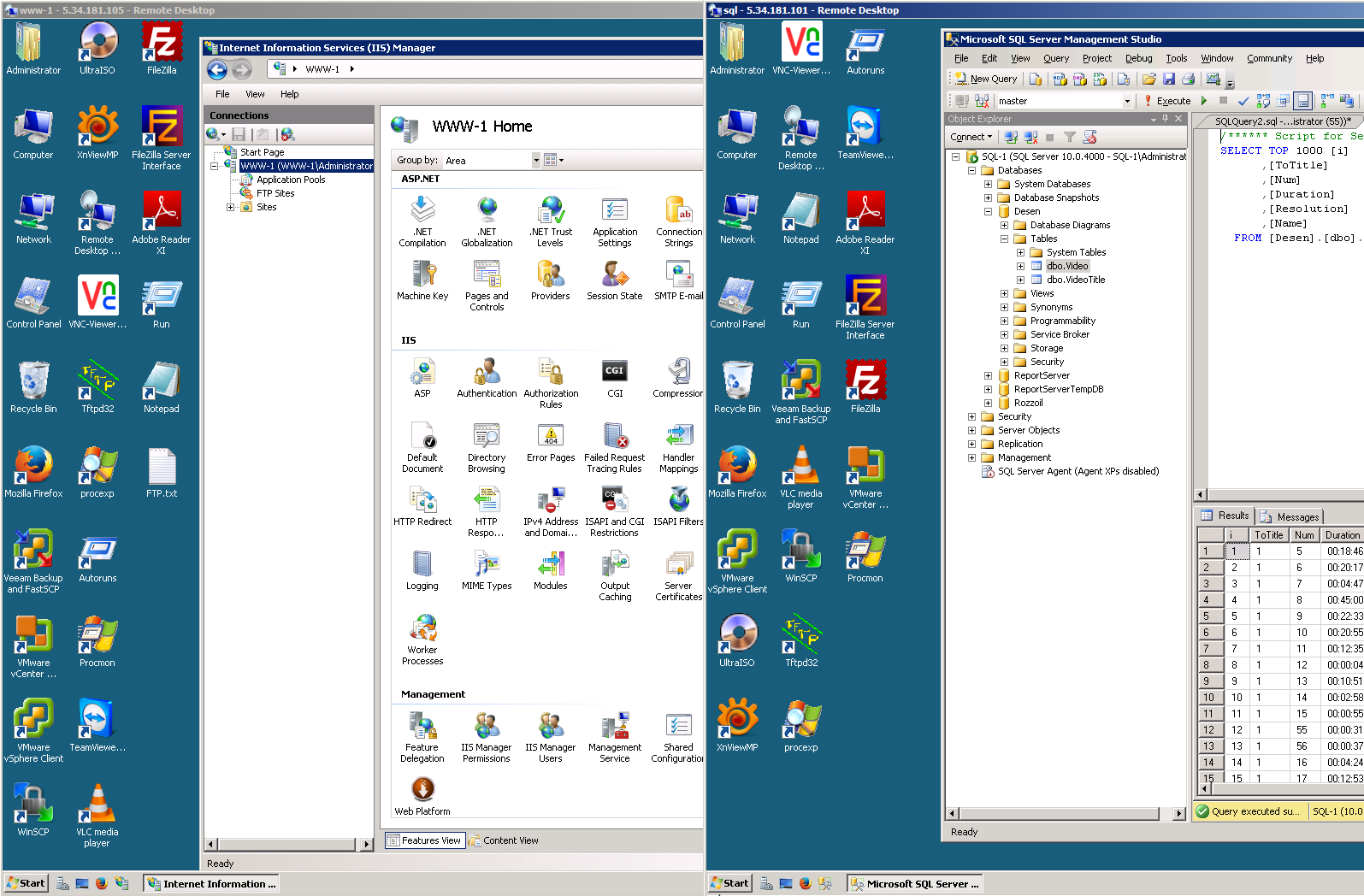
Task: Expand the ReportServer database node
Action: tap(988, 375)
